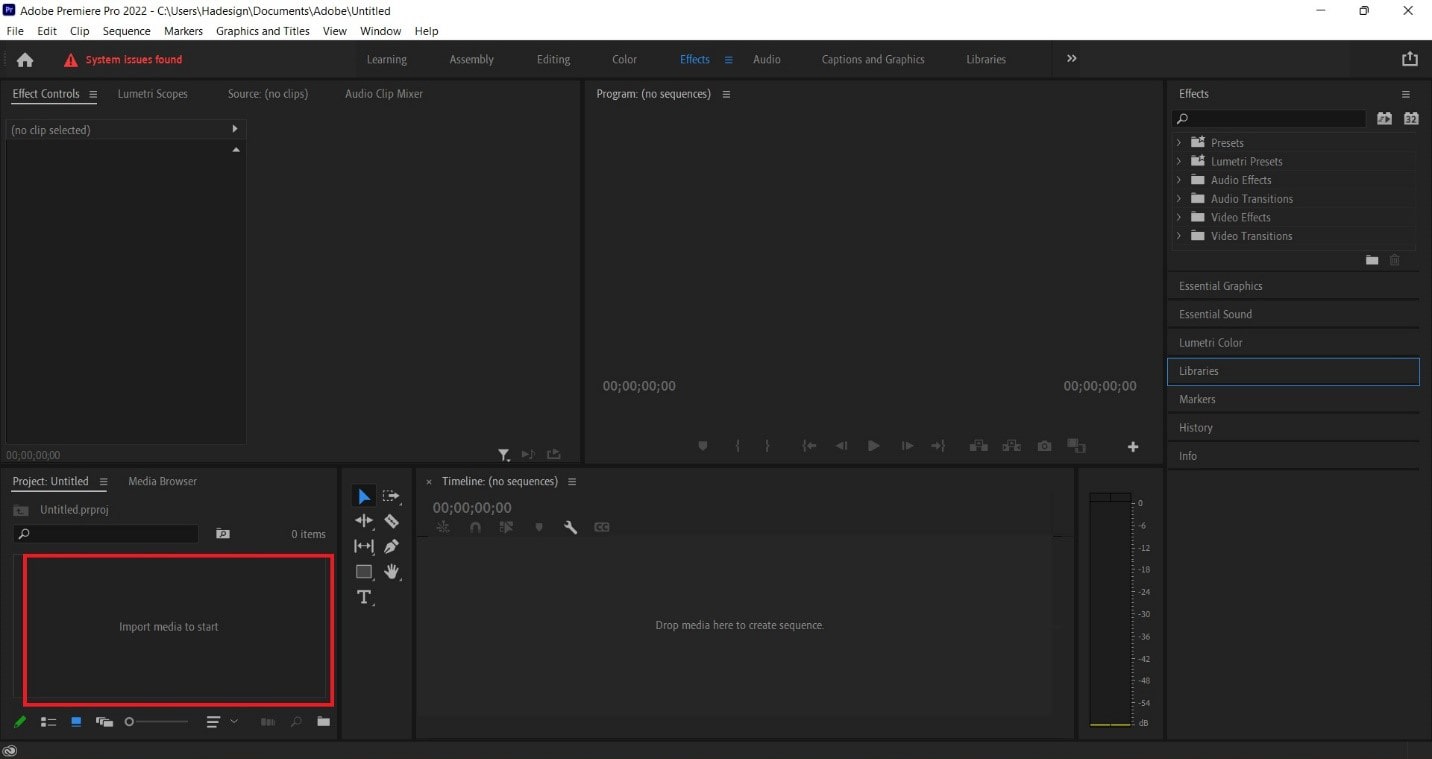Screen dimensions: 1432x759
Task: Create new custom bin in Effects panel
Action: [x=1372, y=260]
